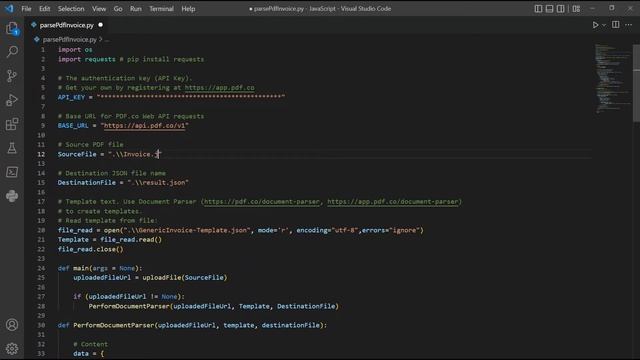The image size is (640, 360).
Task: Click the '# Content' comment on line 32
Action: point(91,344)
